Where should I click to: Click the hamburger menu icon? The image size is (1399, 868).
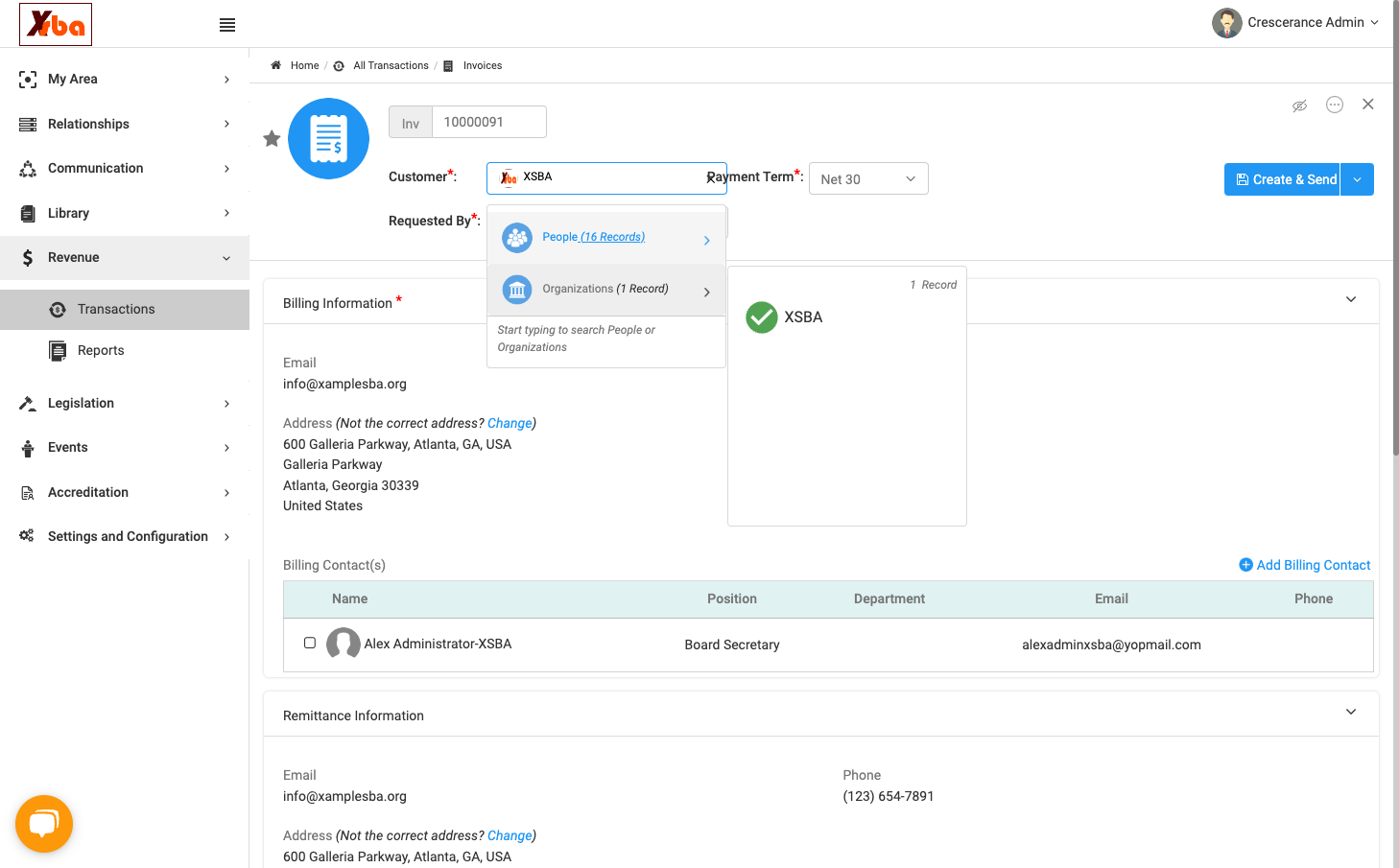pyautogui.click(x=227, y=25)
